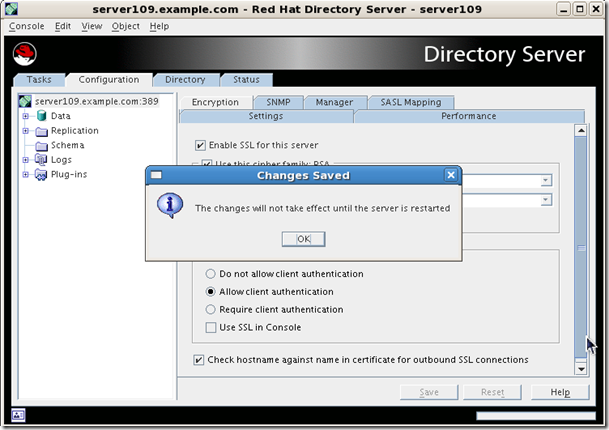Open the second cipher family dropdown arrow

click(x=546, y=200)
